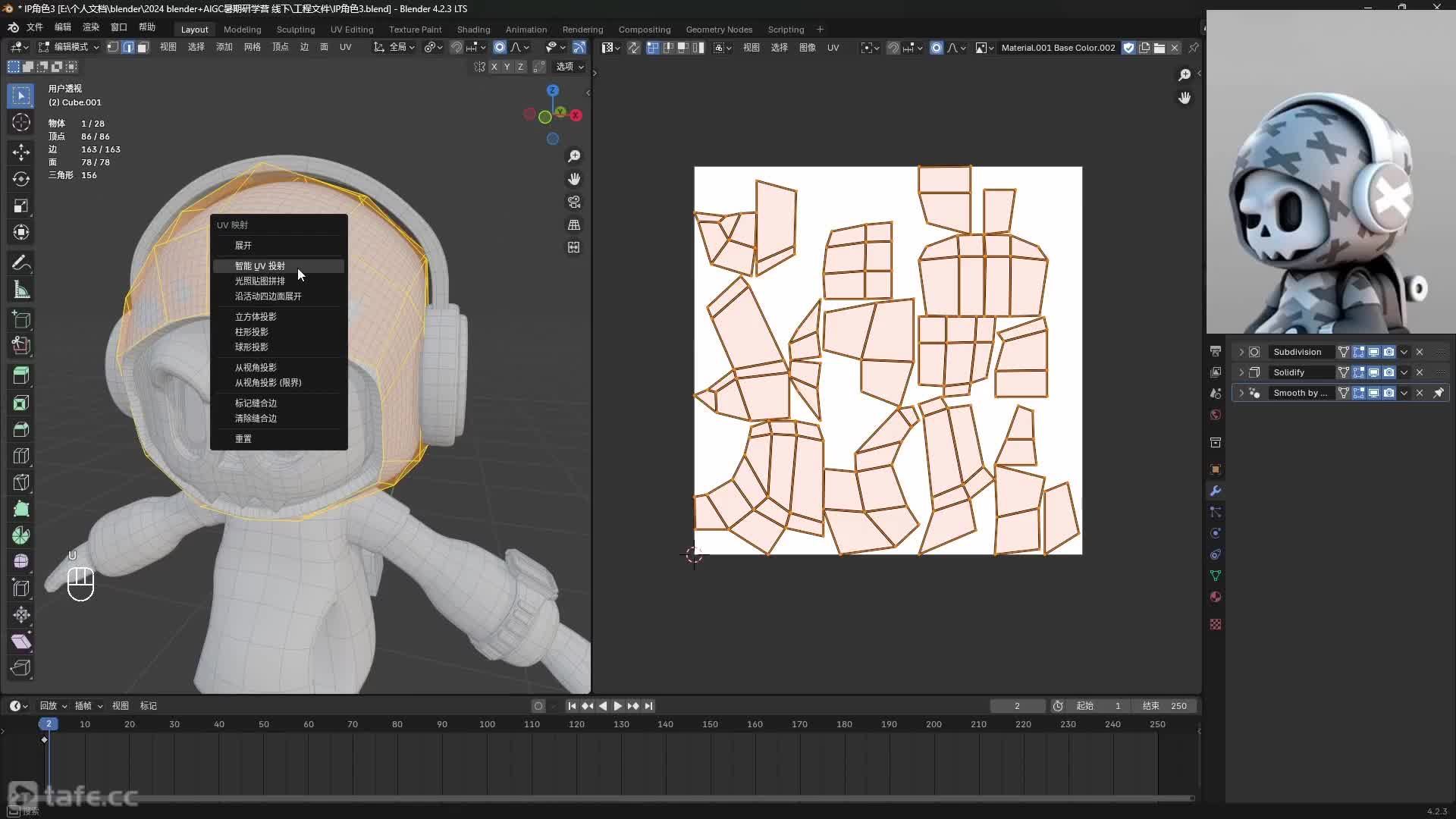Viewport: 1456px width, 819px height.
Task: Open the Playback dropdown in timeline
Action: click(x=53, y=706)
